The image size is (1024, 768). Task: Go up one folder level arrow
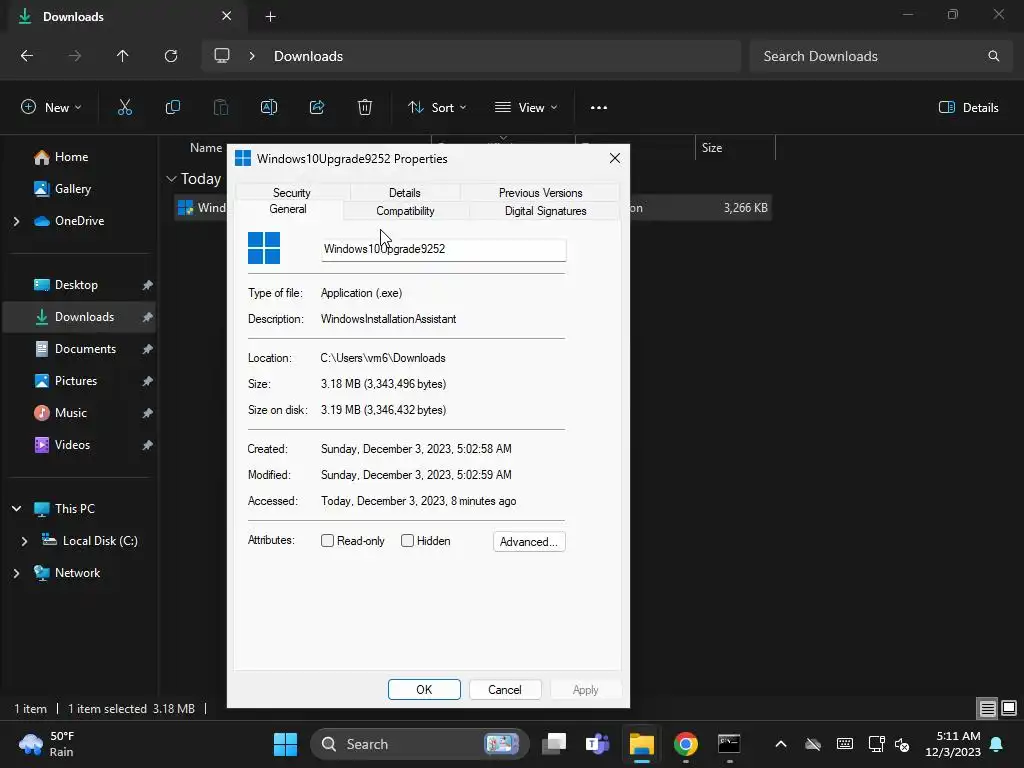123,56
